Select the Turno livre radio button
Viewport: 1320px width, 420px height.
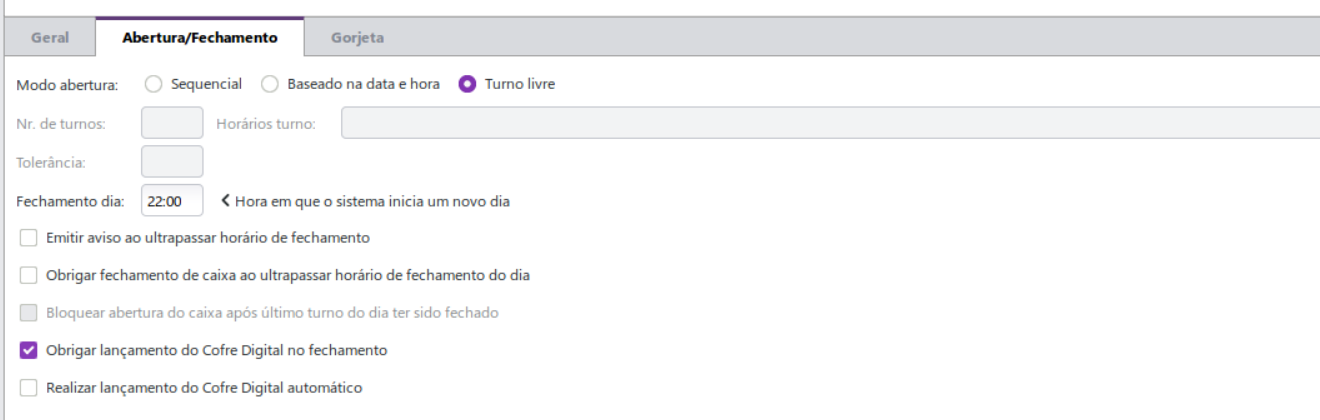[467, 84]
